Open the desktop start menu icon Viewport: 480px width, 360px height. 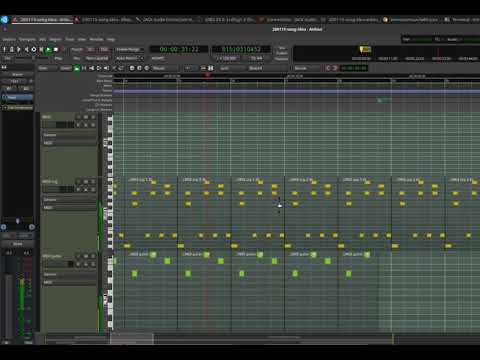click(x=4, y=20)
